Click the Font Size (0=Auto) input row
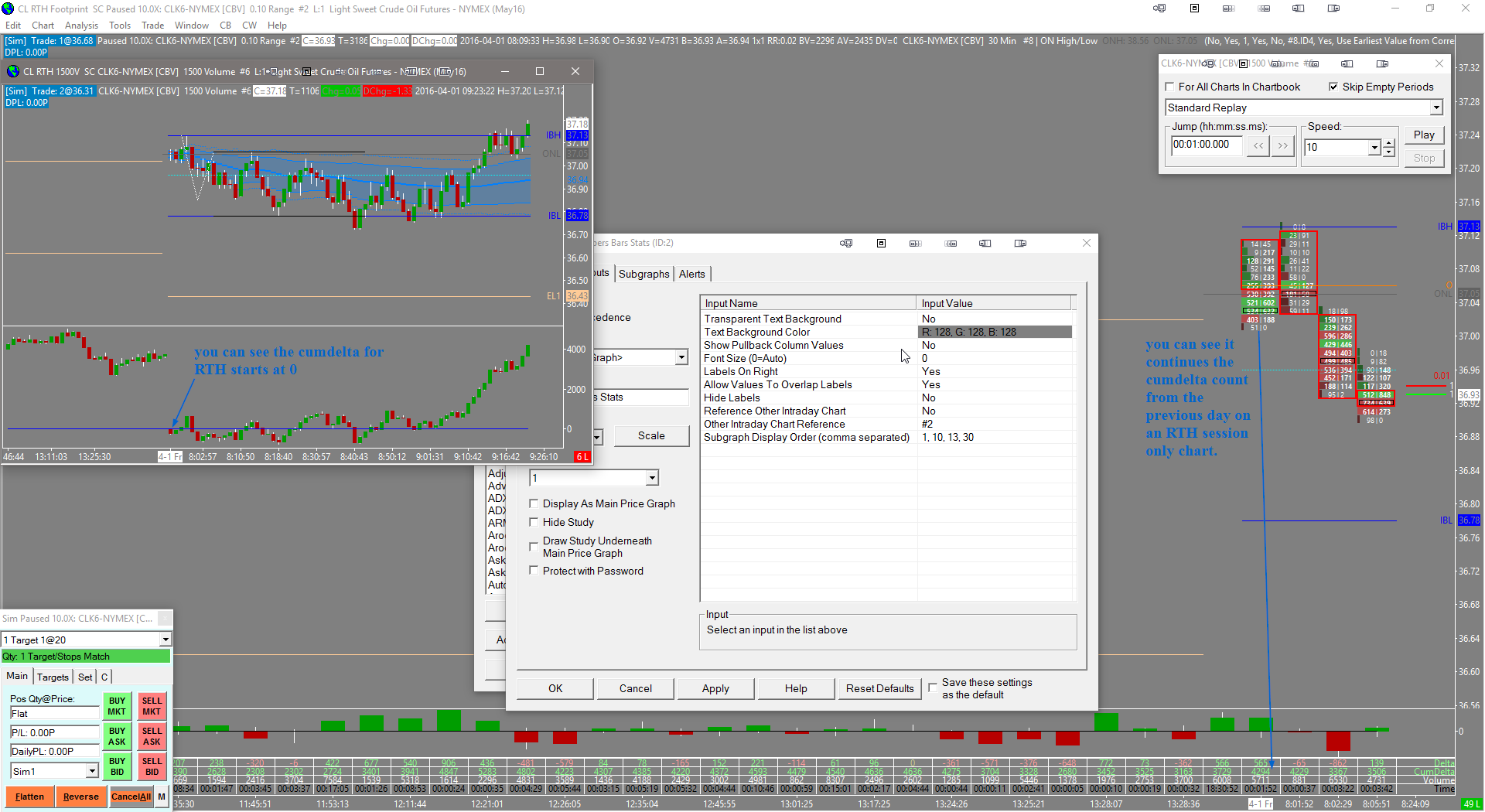This screenshot has width=1485, height=812. pos(888,358)
